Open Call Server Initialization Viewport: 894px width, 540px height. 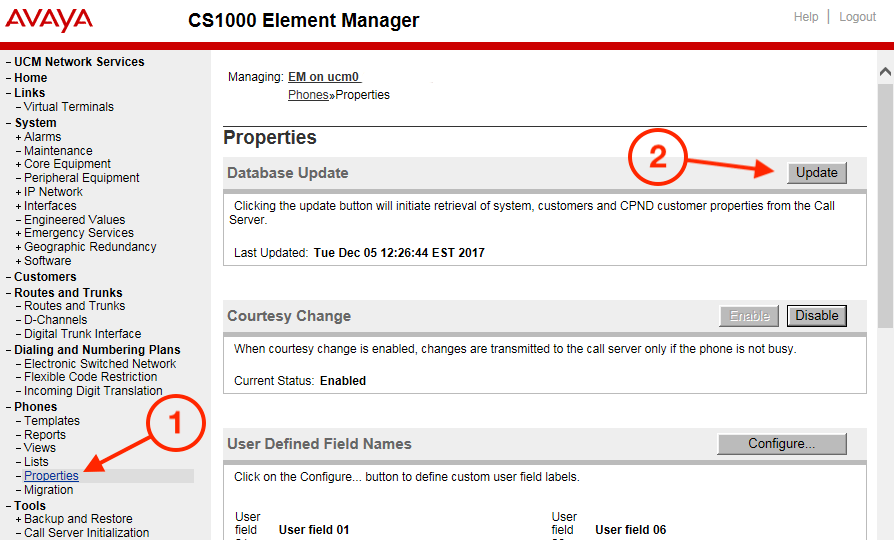(x=87, y=533)
